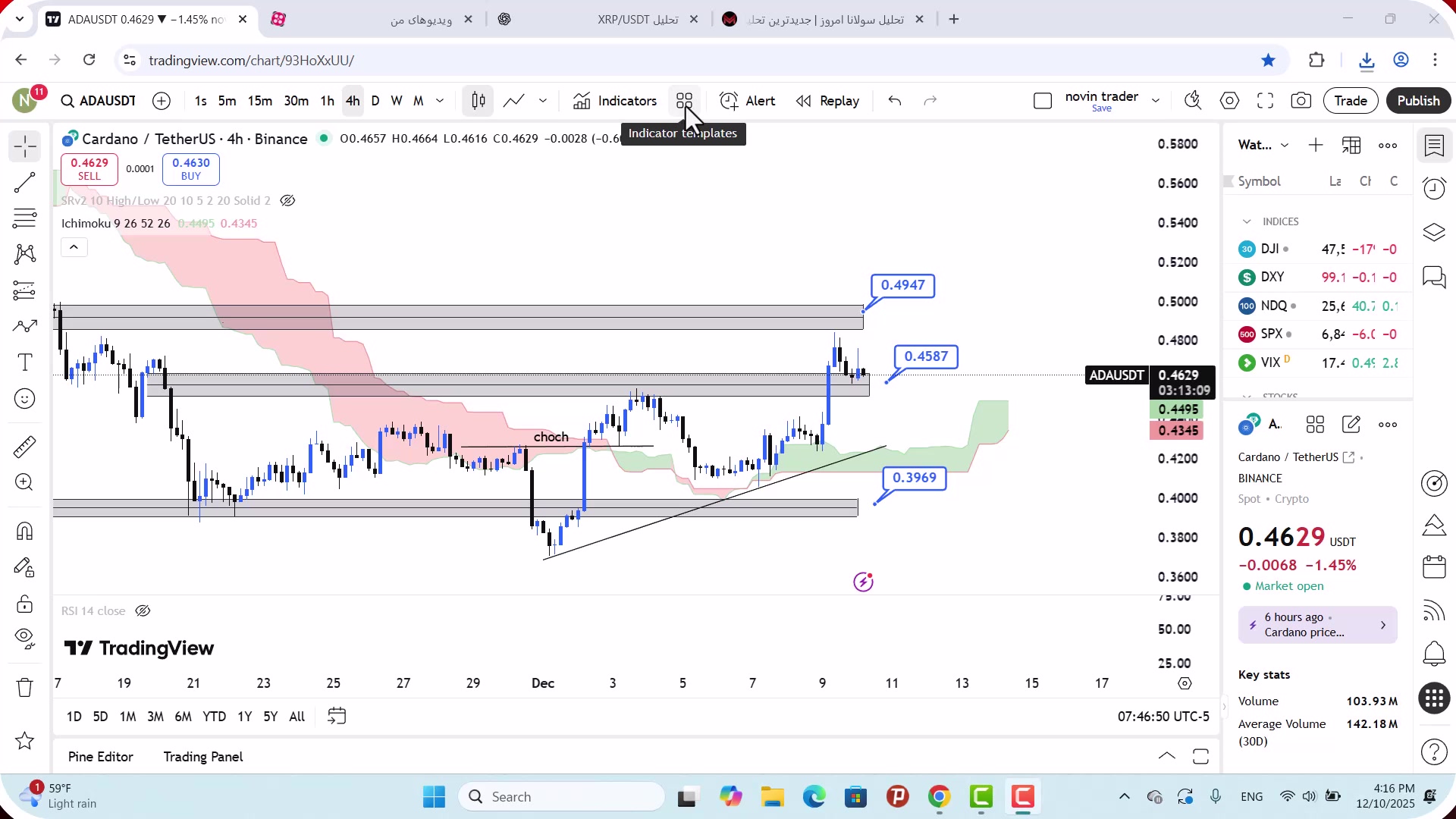Screen dimensions: 1456x819
Task: Take a chart snapshot
Action: pos(1301,101)
